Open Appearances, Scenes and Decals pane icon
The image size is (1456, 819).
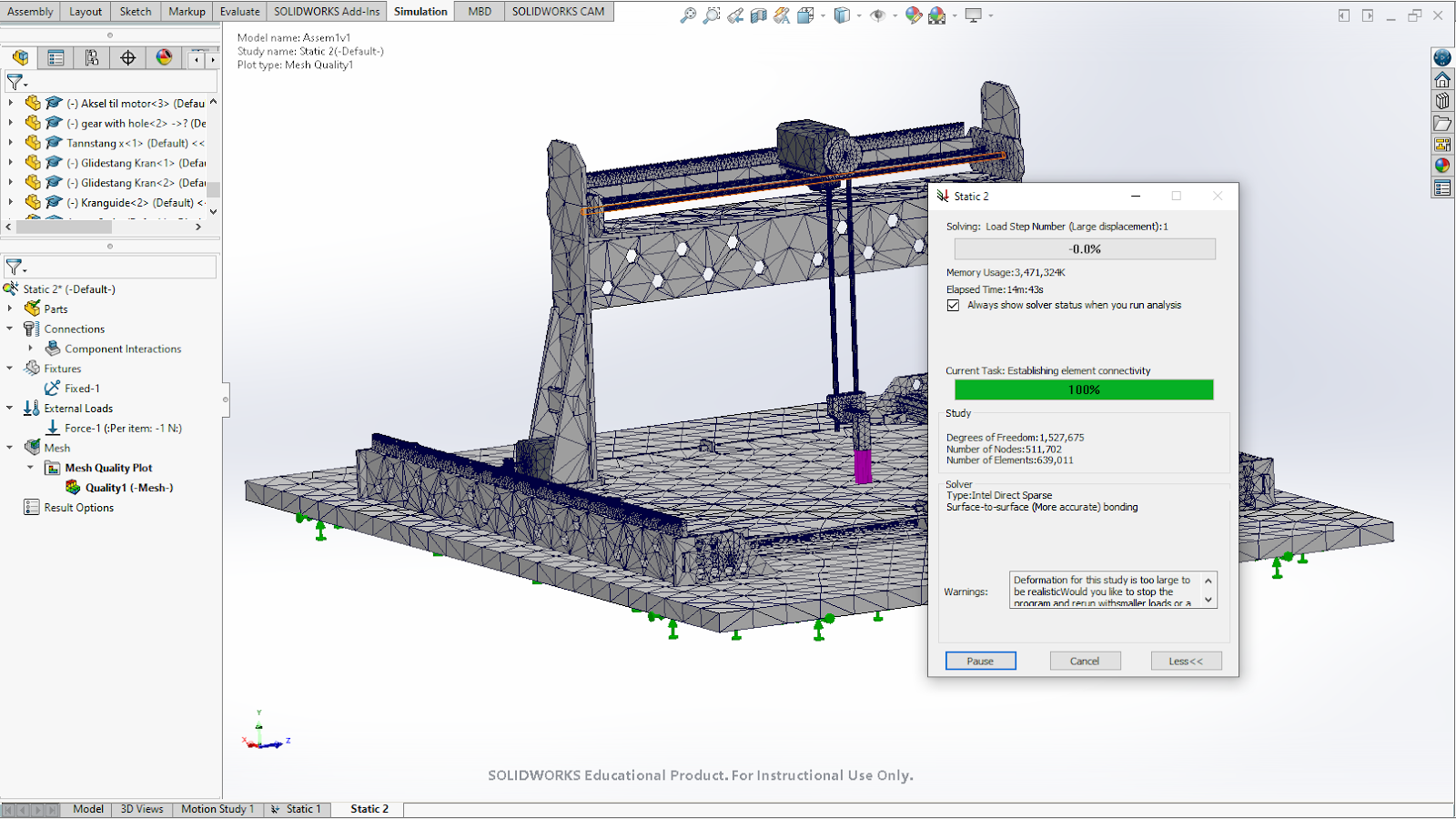pyautogui.click(x=1442, y=166)
